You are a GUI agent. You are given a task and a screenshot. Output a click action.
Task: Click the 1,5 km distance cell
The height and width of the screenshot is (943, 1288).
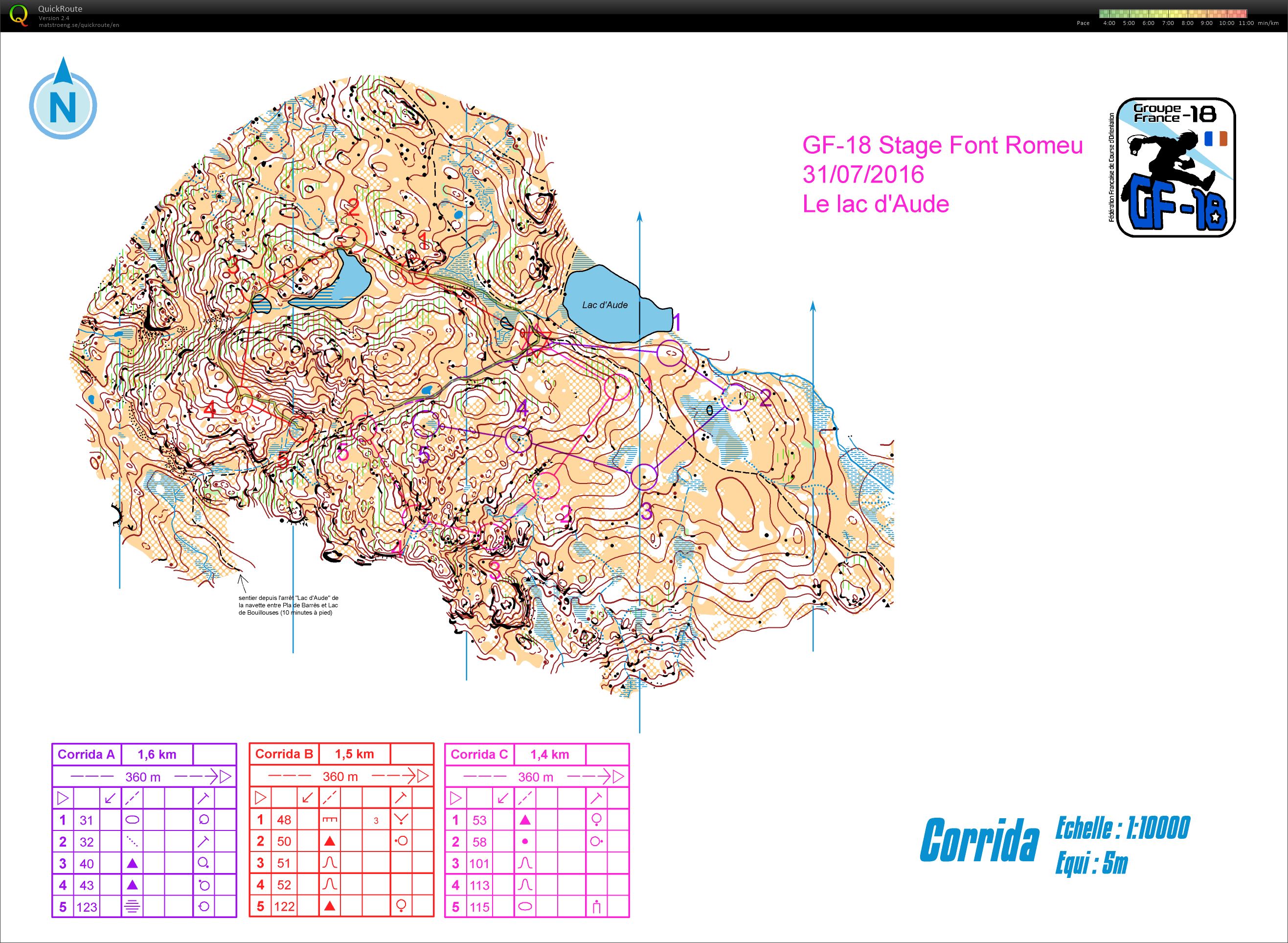354,754
